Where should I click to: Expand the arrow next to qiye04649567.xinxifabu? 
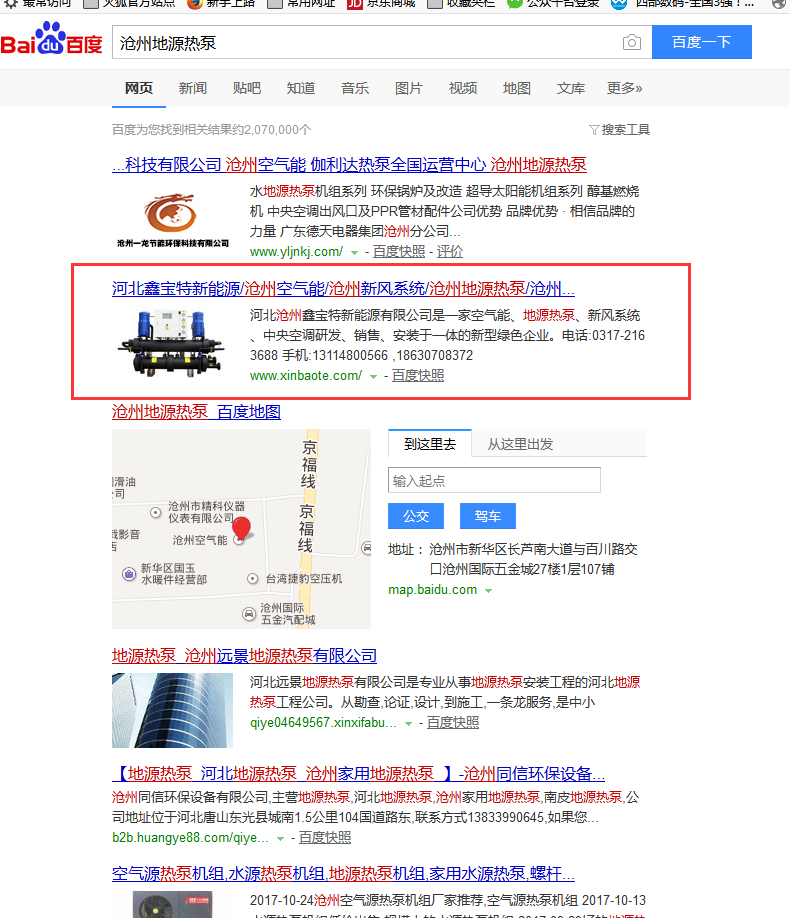408,724
